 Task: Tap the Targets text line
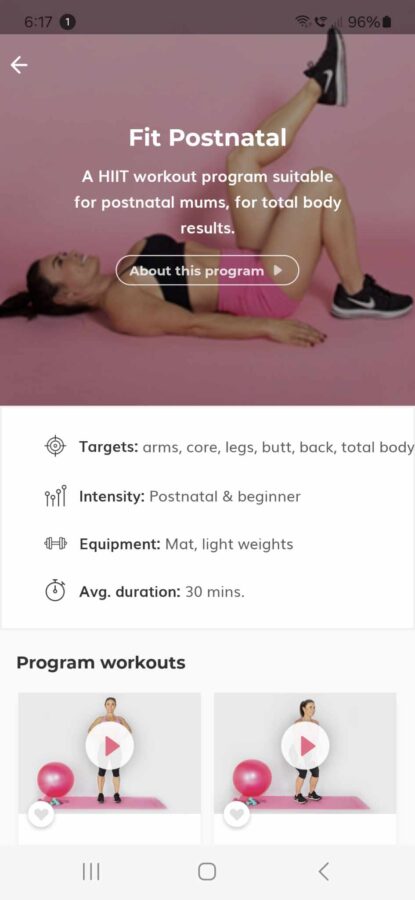(247, 447)
